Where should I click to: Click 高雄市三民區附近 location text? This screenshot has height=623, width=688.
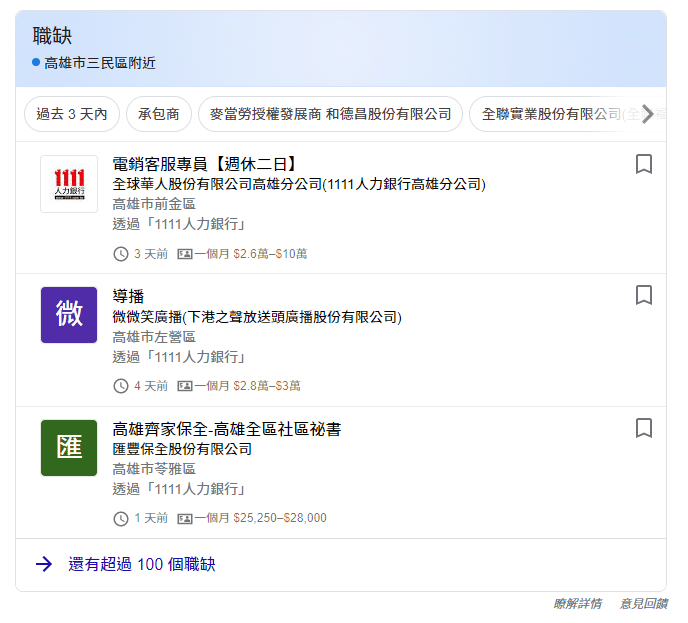[x=100, y=63]
